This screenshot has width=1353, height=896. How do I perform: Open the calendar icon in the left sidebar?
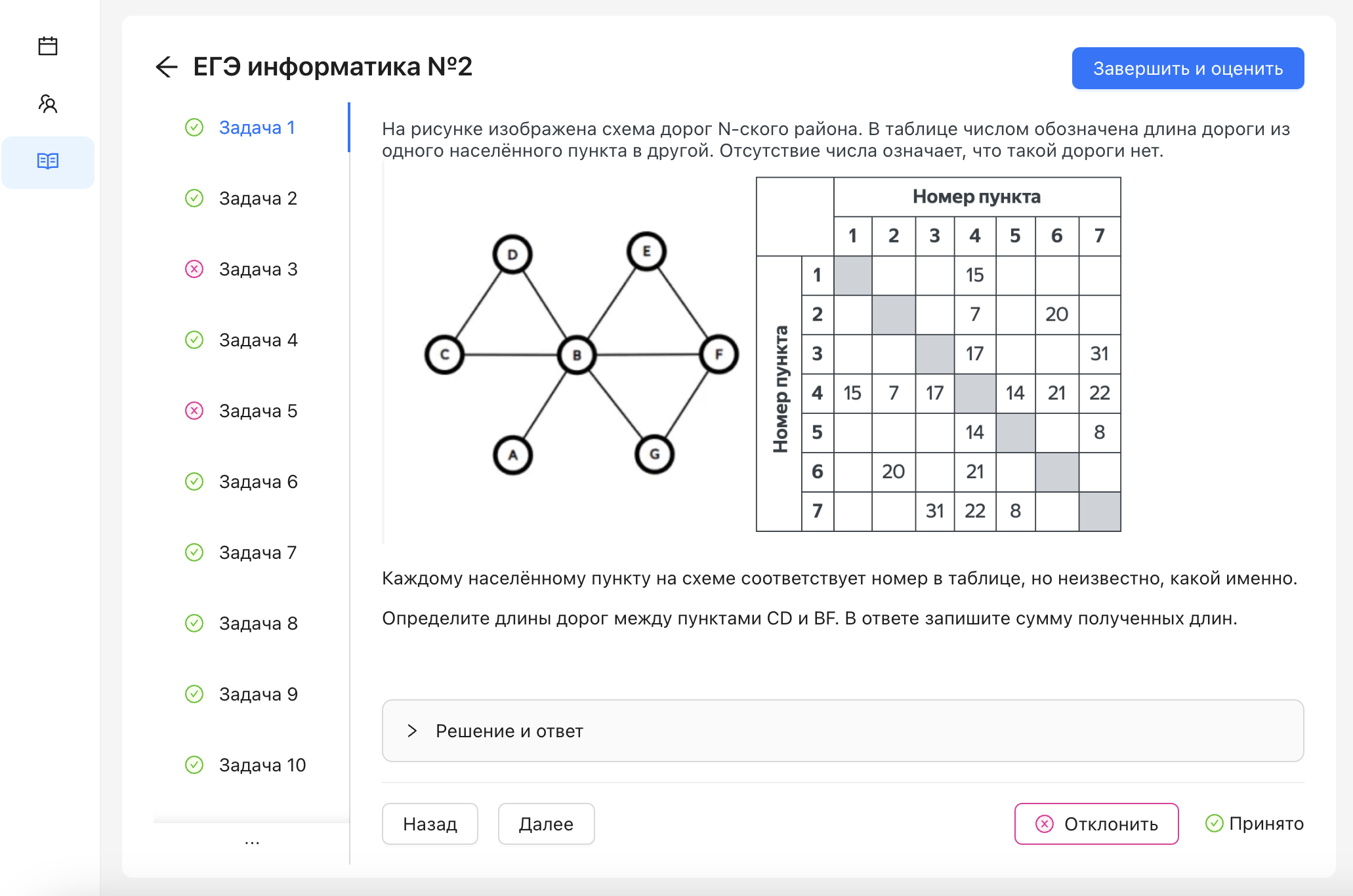[x=48, y=46]
